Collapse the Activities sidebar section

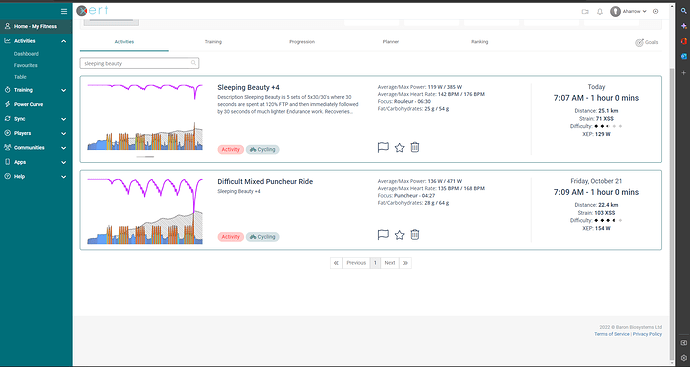(63, 41)
